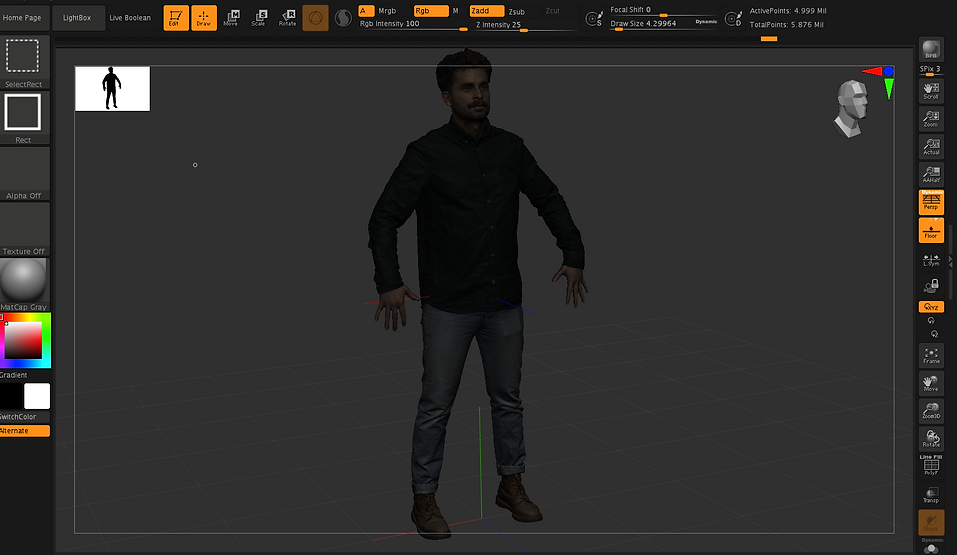957x555 pixels.
Task: Open the MatCap Gray material picker
Action: coord(24,285)
